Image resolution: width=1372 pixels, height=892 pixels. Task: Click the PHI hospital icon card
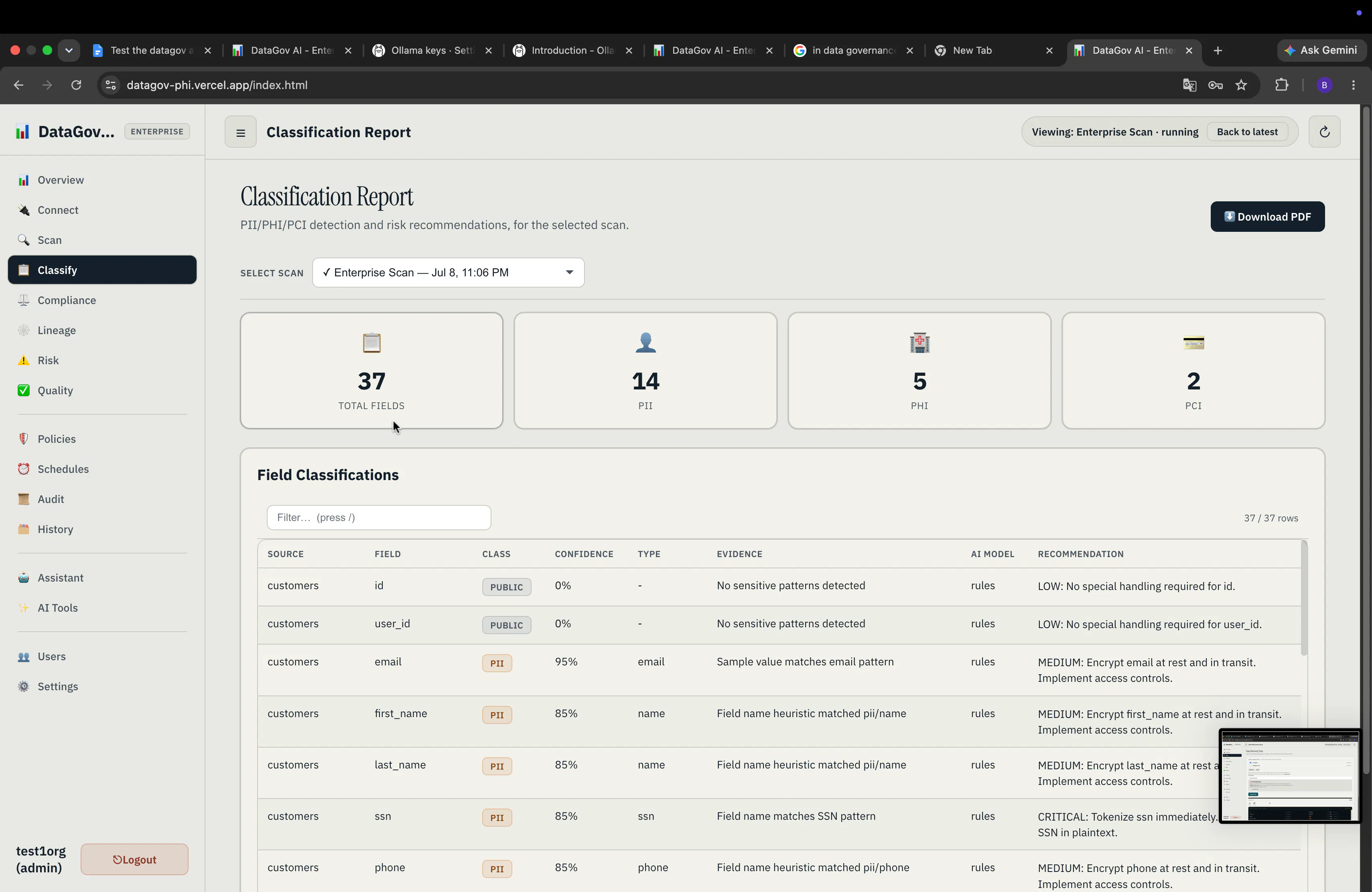click(919, 371)
